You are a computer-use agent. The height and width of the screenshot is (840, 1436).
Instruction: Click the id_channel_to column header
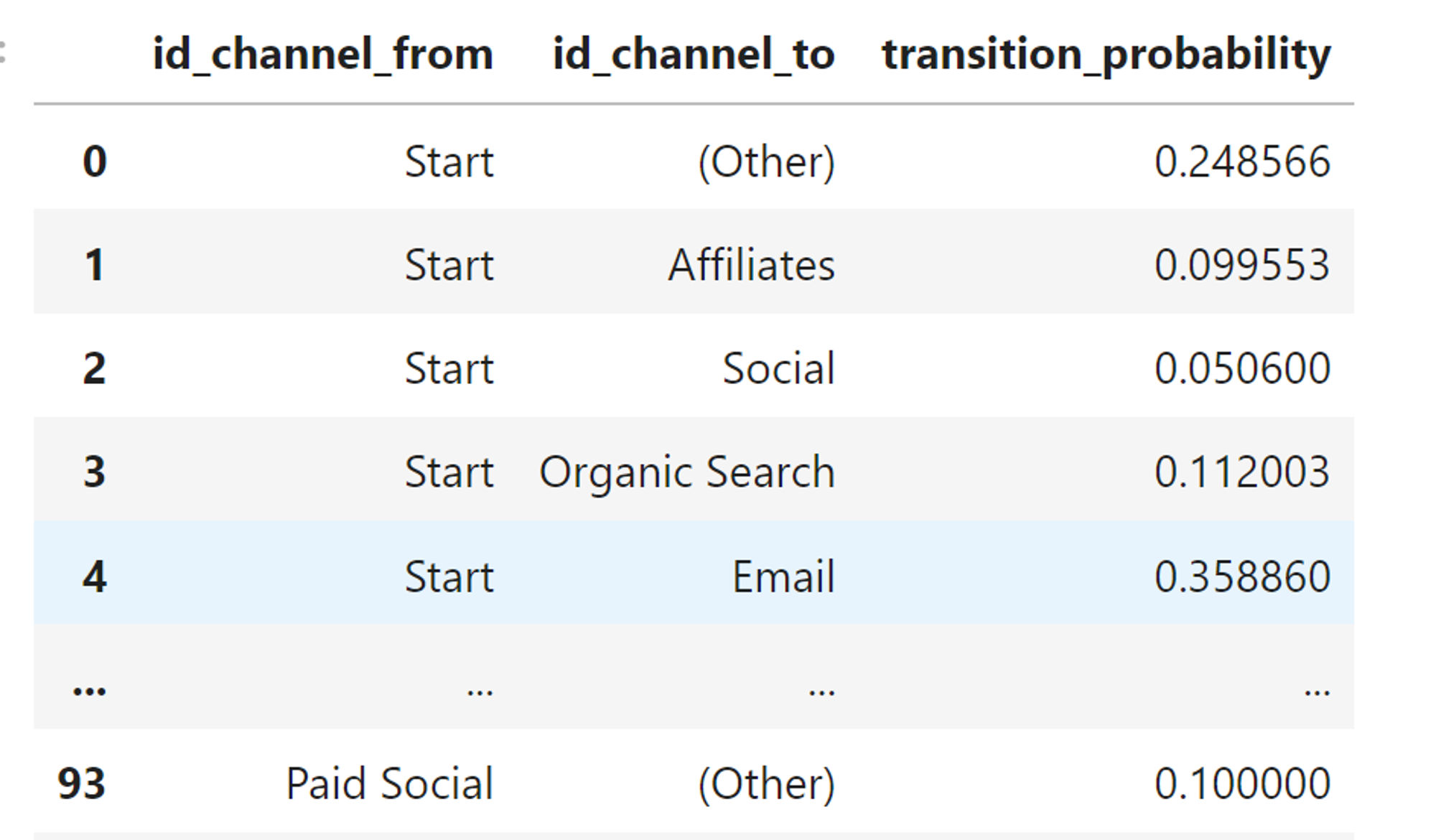pyautogui.click(x=694, y=55)
